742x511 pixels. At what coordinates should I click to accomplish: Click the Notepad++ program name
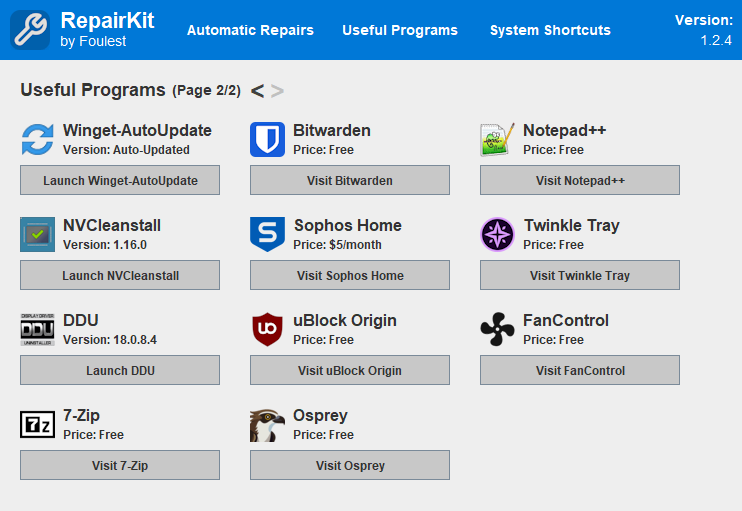[565, 130]
